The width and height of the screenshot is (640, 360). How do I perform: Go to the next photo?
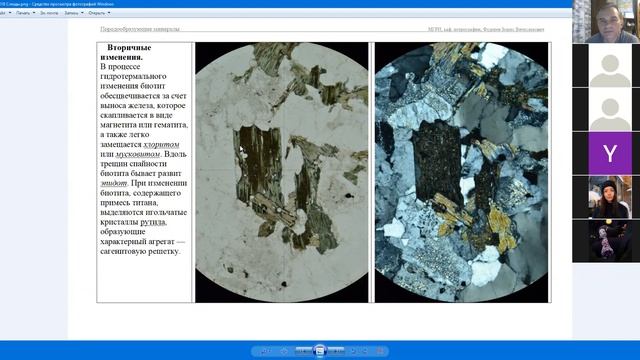336,351
